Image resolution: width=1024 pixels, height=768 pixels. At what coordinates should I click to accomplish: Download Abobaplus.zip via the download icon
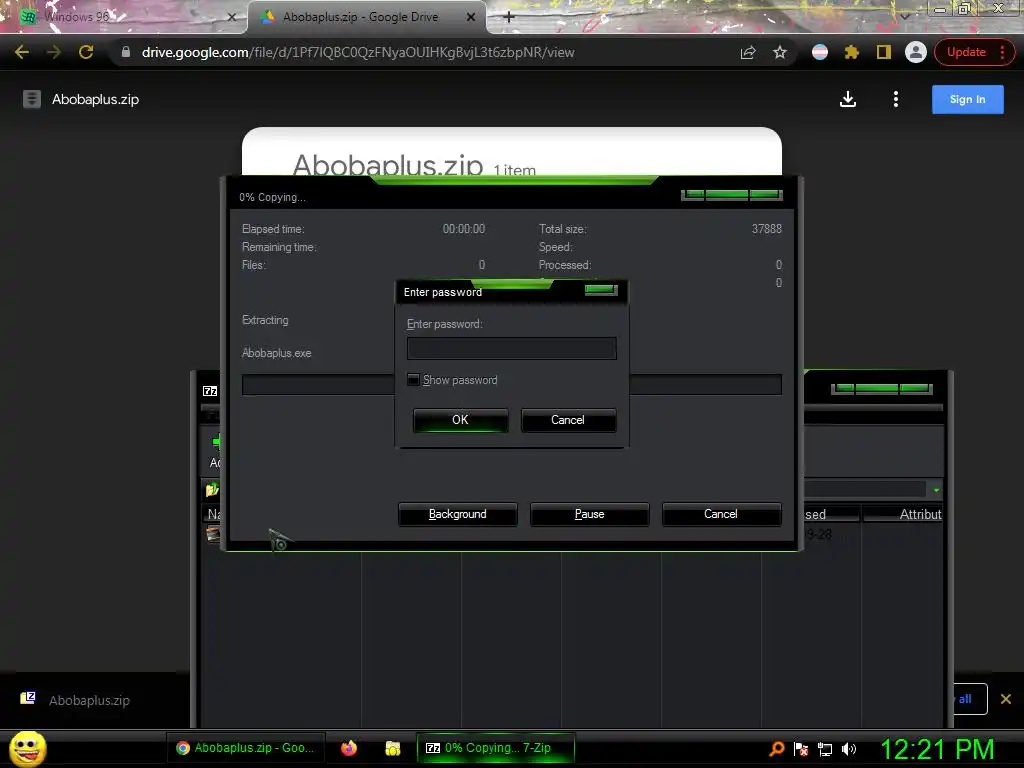tap(848, 99)
